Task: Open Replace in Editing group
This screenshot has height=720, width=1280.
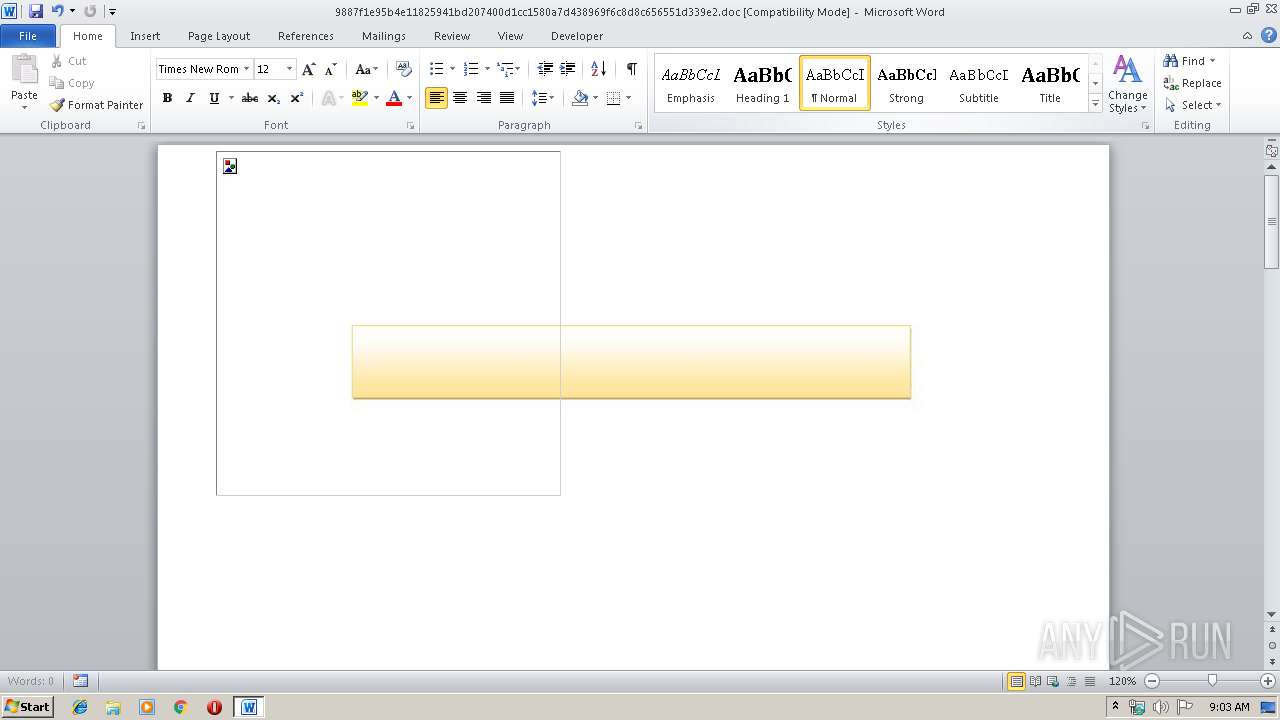Action: pos(1192,83)
